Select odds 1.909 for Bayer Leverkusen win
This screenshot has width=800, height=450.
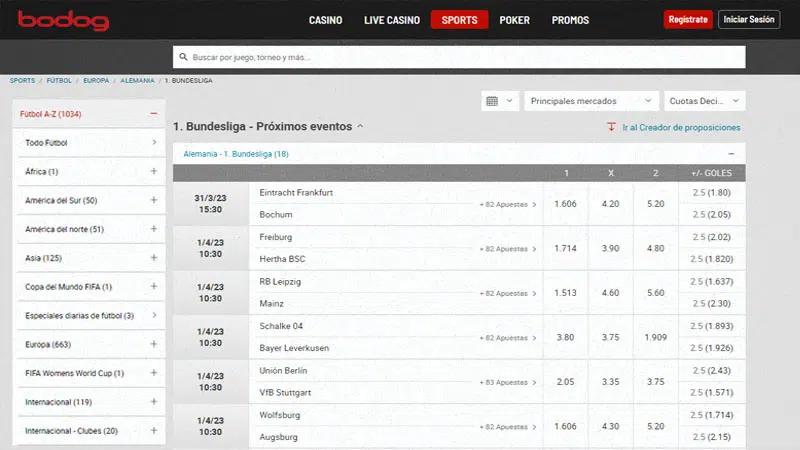tap(655, 338)
